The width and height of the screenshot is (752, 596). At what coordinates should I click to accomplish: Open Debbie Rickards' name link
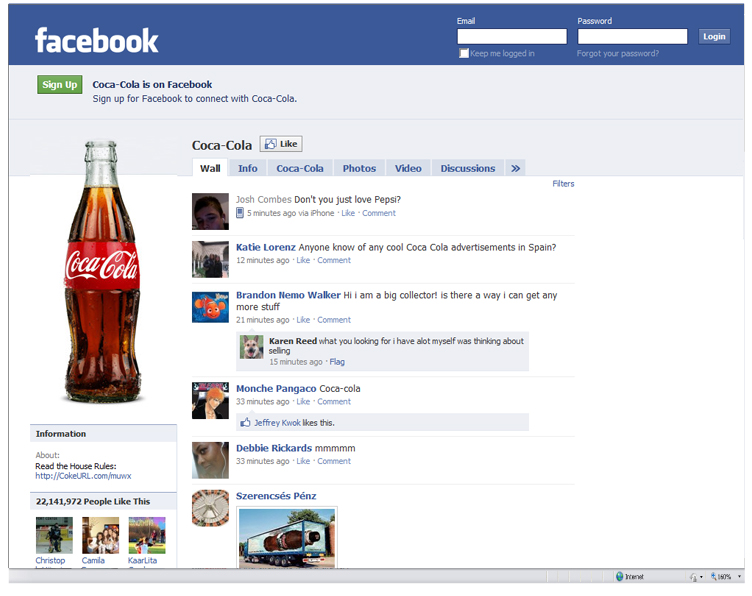point(274,448)
